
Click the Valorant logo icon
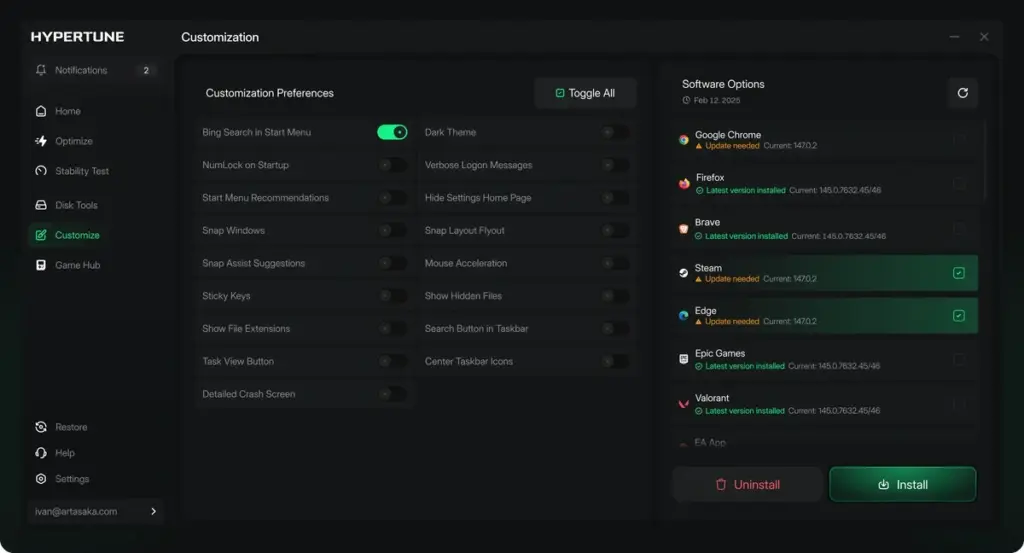[x=683, y=404]
